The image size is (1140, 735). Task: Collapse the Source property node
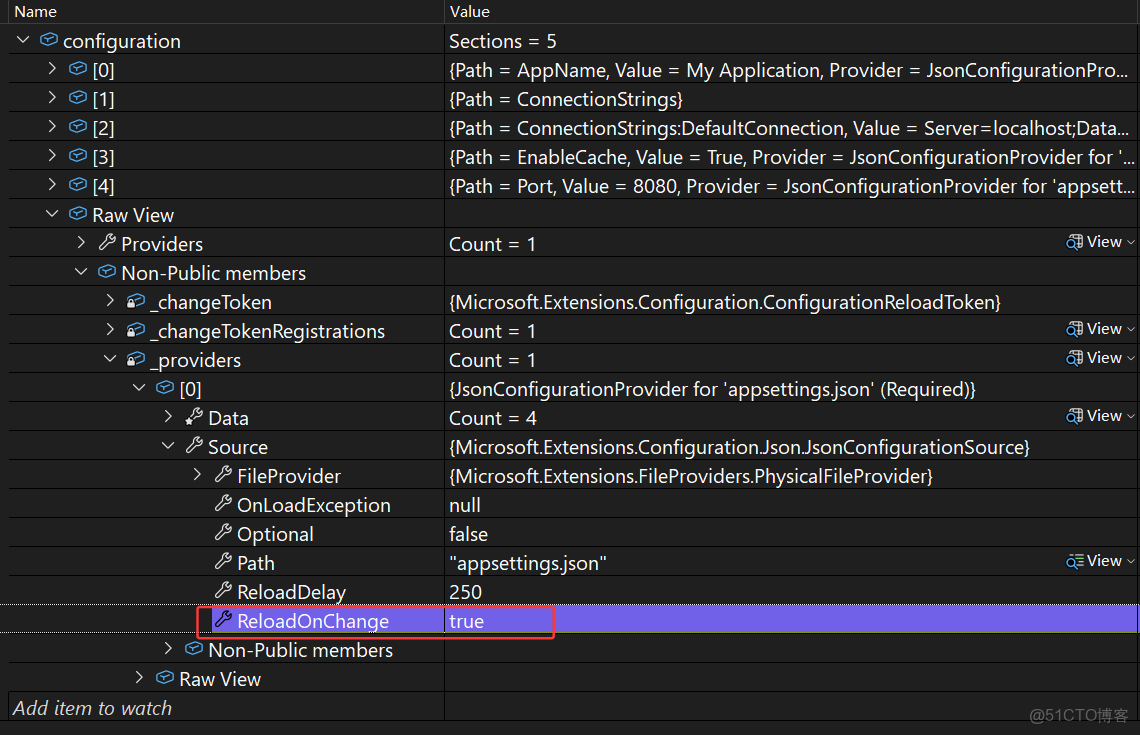tap(169, 447)
